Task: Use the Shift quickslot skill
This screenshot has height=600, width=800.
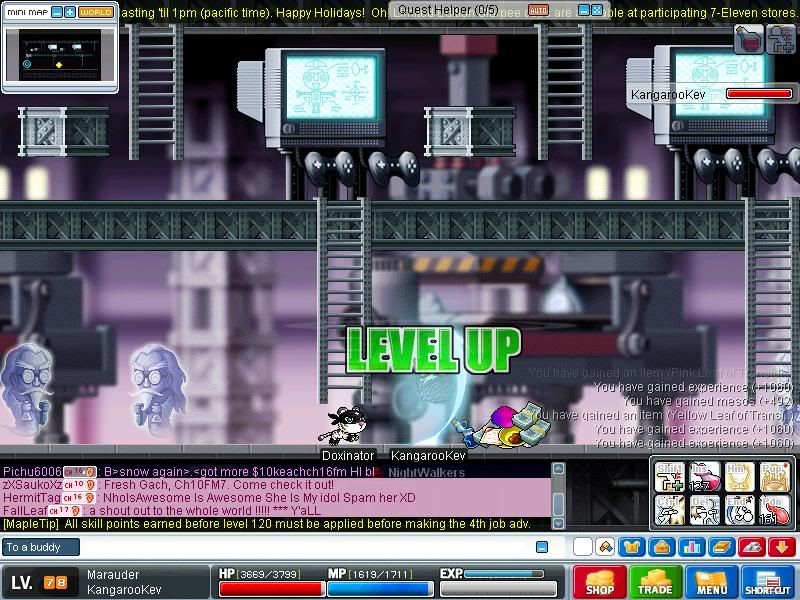Action: click(x=669, y=477)
